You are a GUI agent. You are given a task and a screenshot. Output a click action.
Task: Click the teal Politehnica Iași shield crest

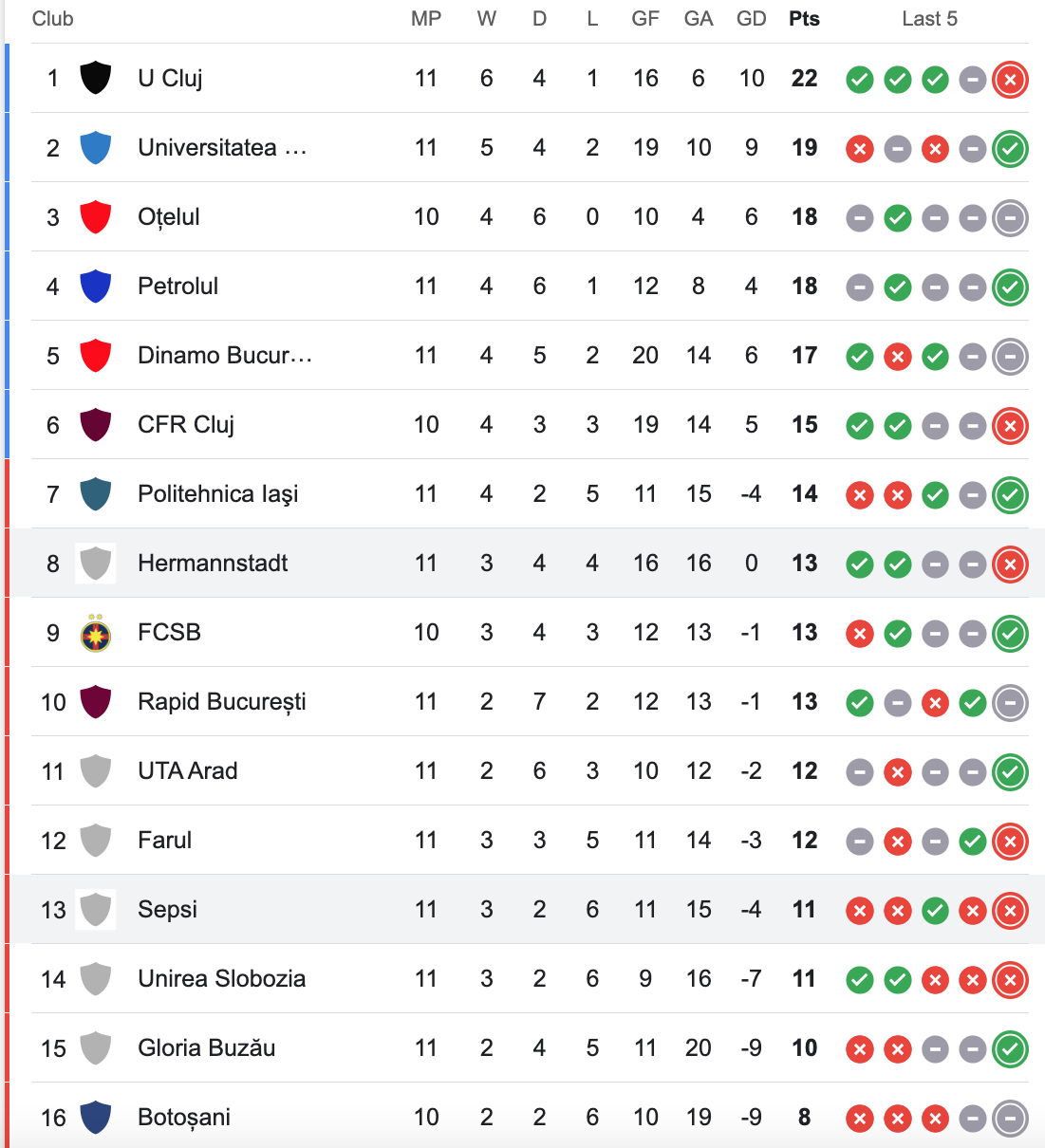click(95, 493)
